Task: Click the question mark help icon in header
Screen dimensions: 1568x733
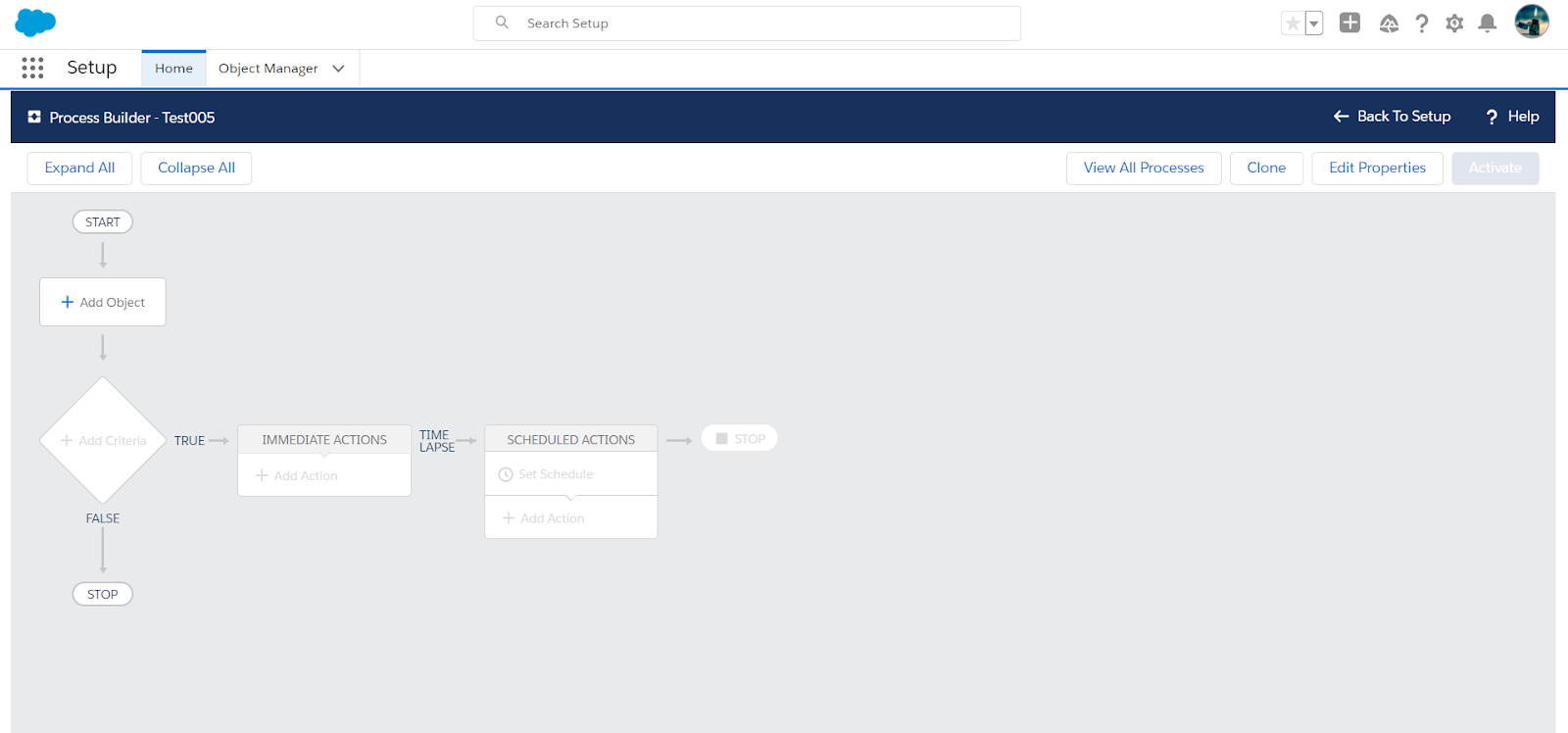Action: (x=1421, y=24)
